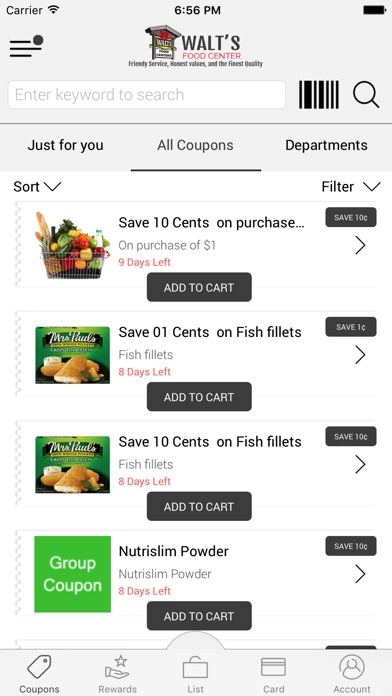Tap the magnifying glass search icon
This screenshot has height=696, width=392.
[x=366, y=95]
